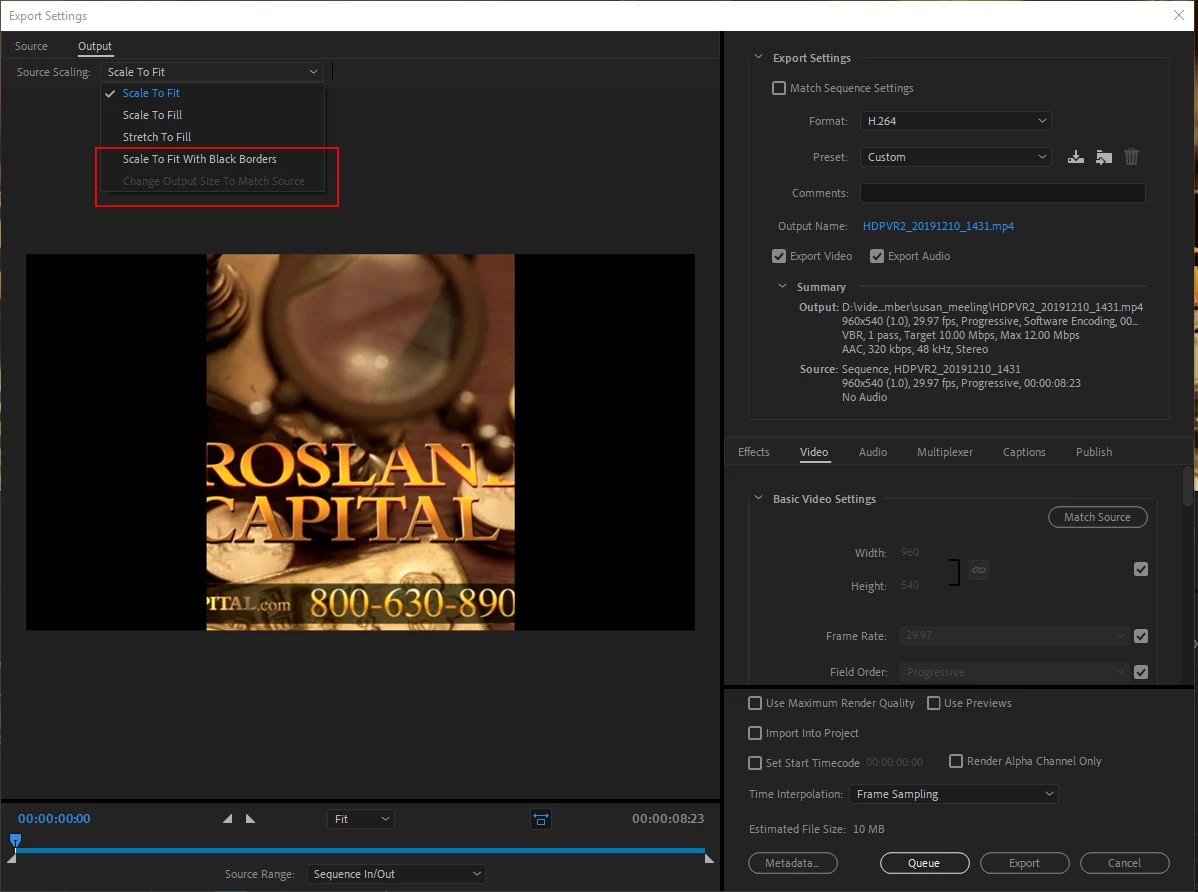
Task: Toggle the width/height match source checkbox
Action: [1141, 569]
